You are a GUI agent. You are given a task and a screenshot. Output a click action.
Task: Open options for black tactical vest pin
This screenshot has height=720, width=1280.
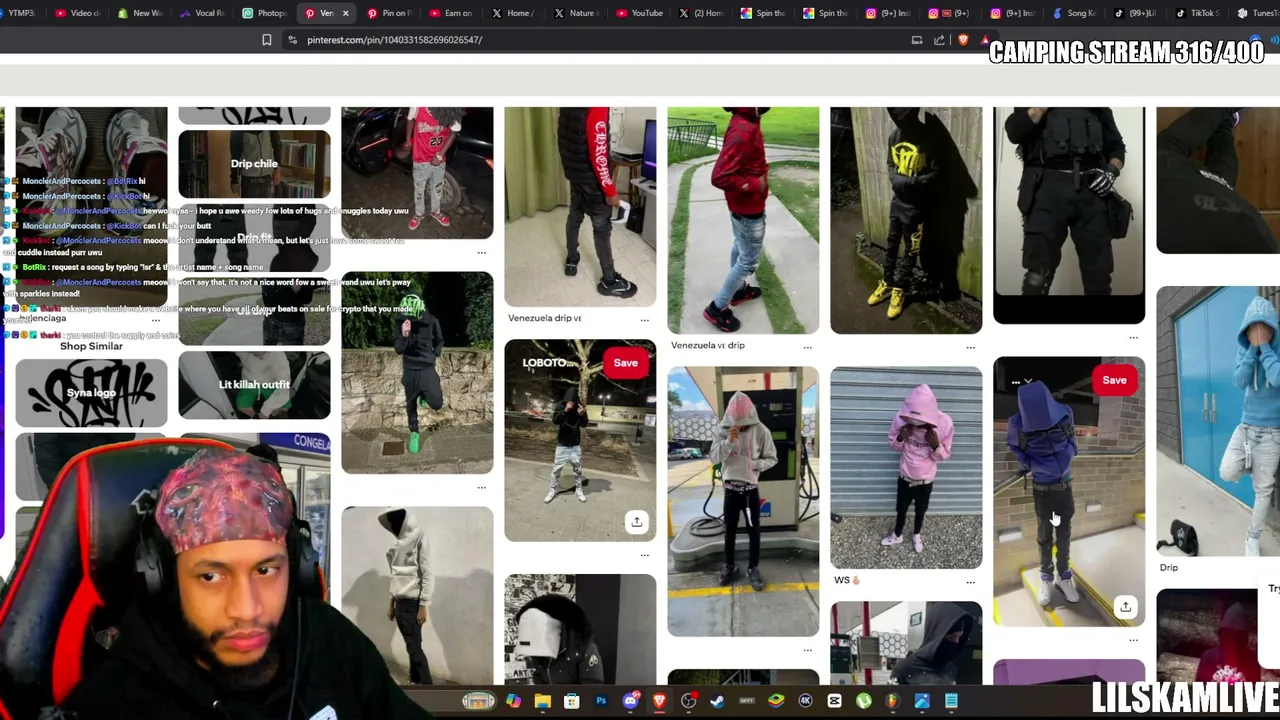[x=1133, y=338]
